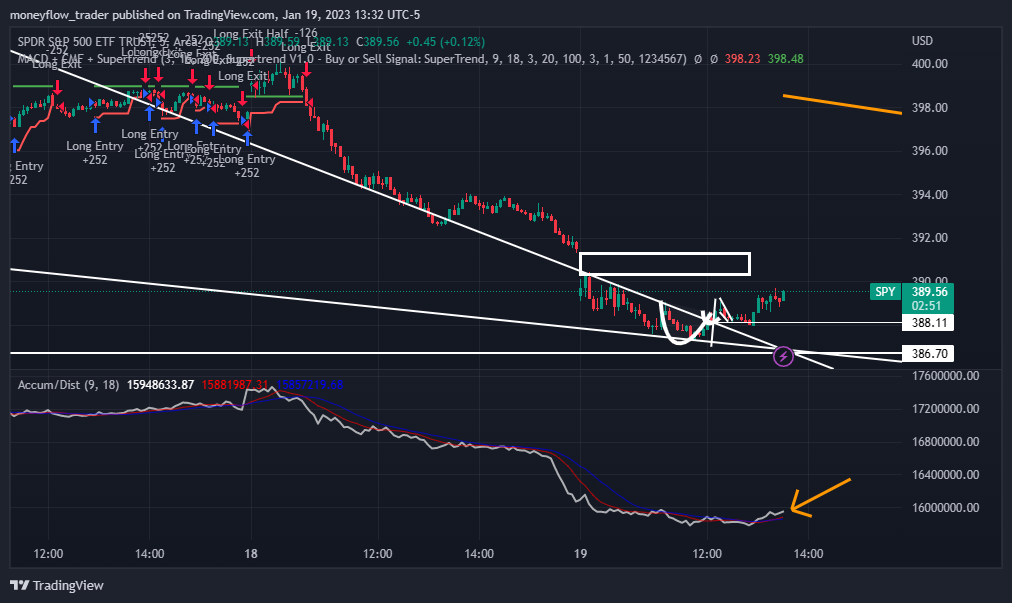Click the 16800000.00 volume axis label
The width and height of the screenshot is (1012, 603).
945,442
